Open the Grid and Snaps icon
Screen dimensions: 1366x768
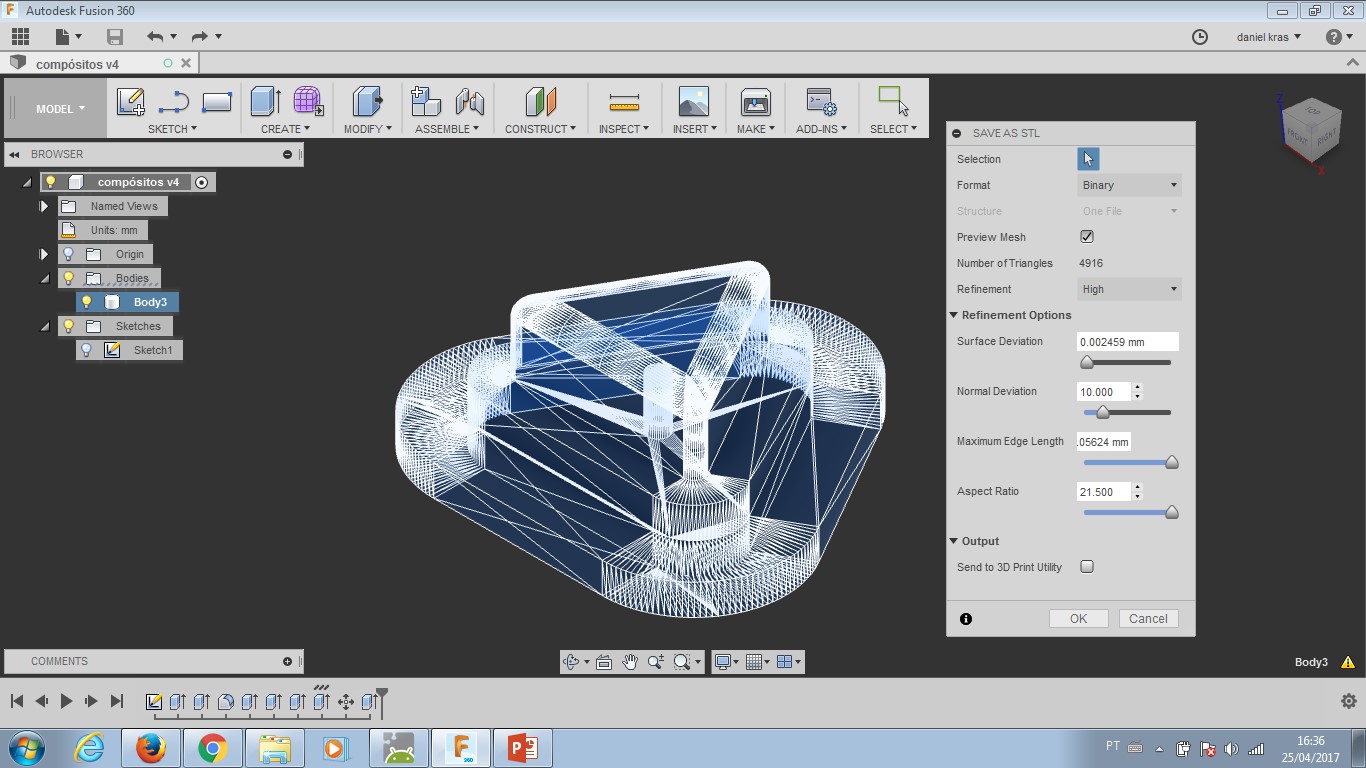point(754,662)
